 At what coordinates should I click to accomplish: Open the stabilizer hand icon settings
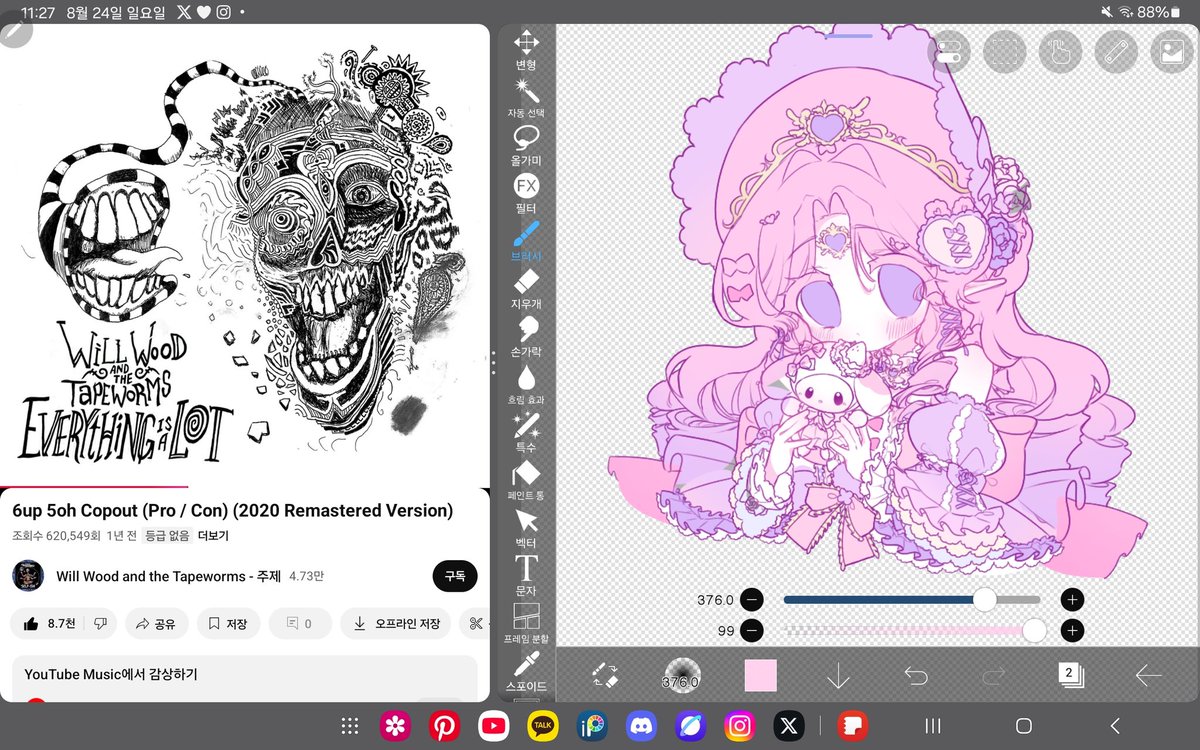pos(1061,51)
